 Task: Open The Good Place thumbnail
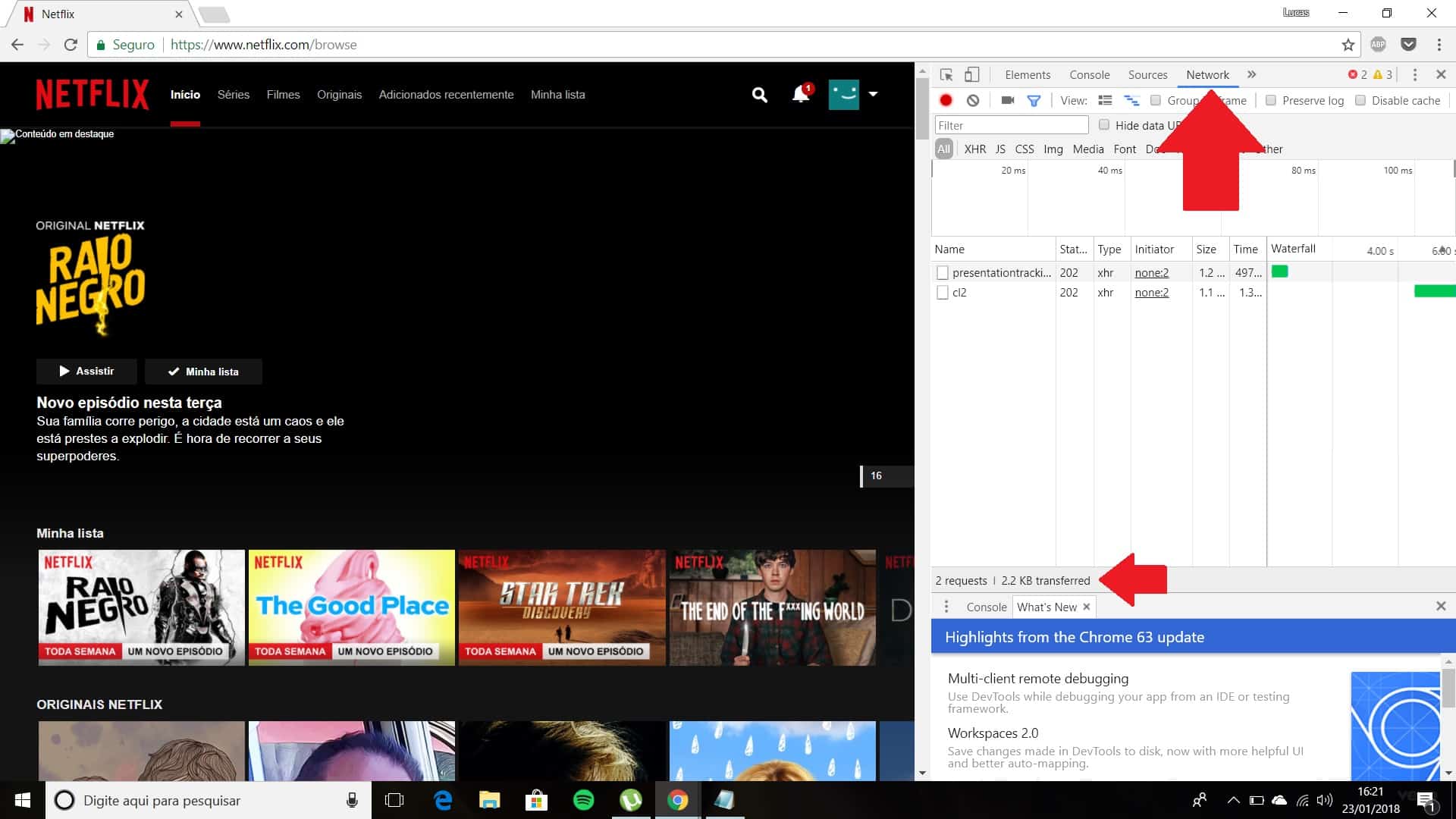352,607
